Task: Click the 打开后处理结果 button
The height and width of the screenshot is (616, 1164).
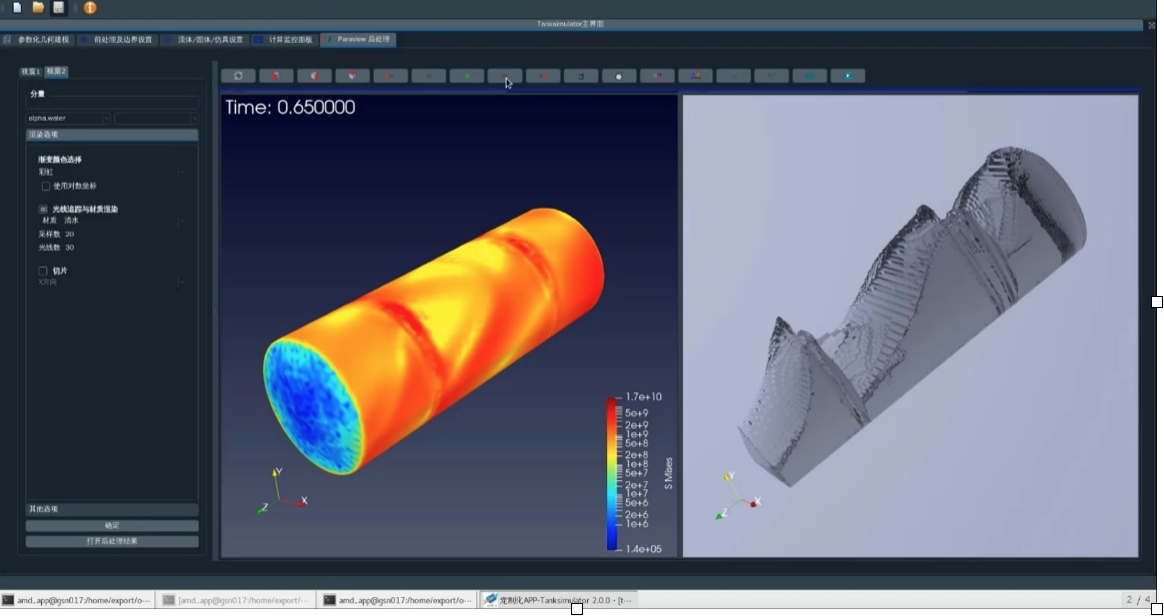Action: pyautogui.click(x=112, y=541)
